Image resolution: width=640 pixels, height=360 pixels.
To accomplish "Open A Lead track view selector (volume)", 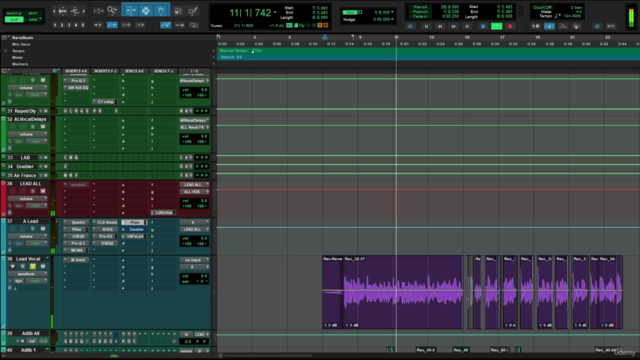I will (x=27, y=236).
